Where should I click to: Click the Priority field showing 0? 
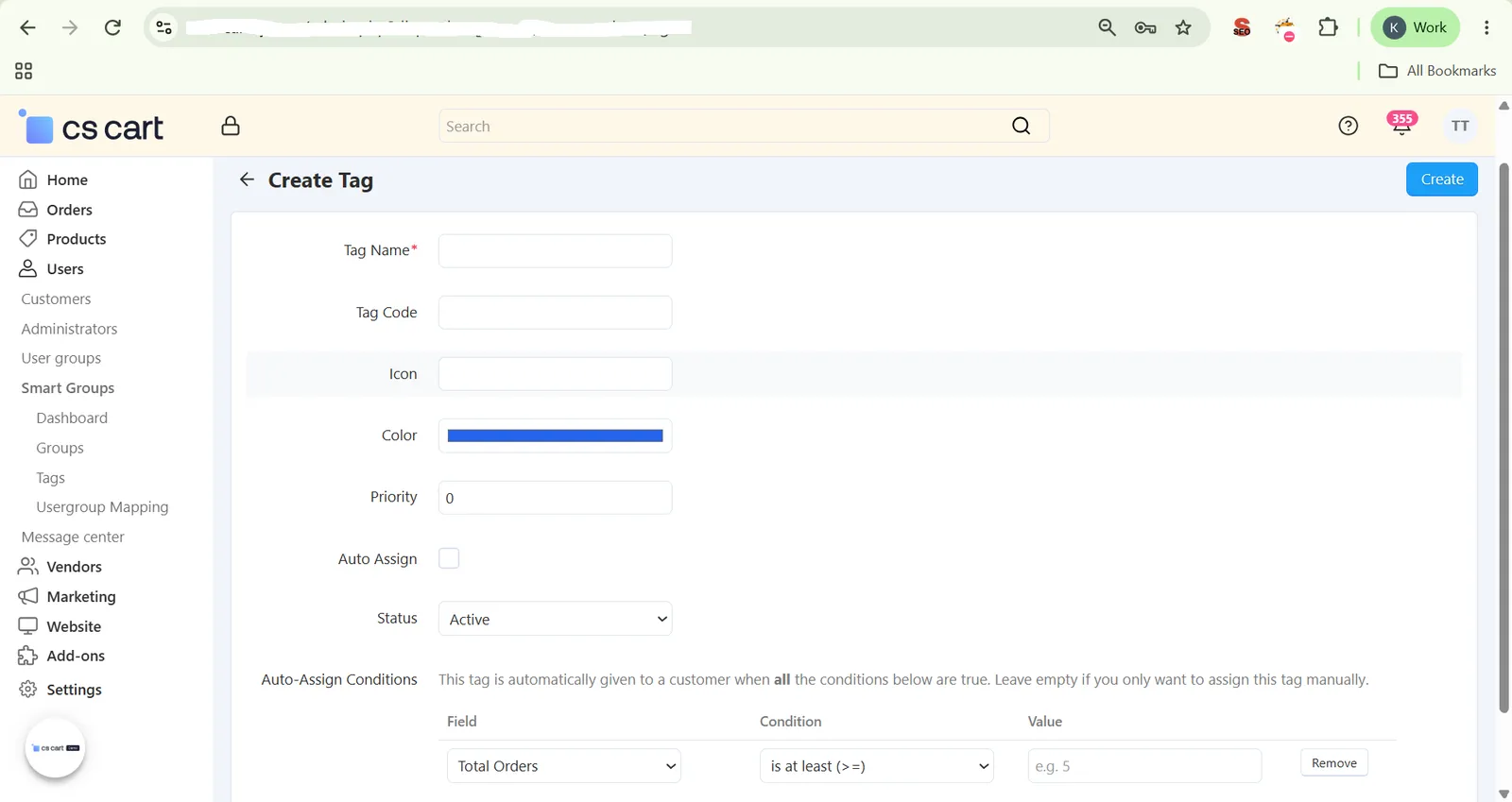[556, 498]
